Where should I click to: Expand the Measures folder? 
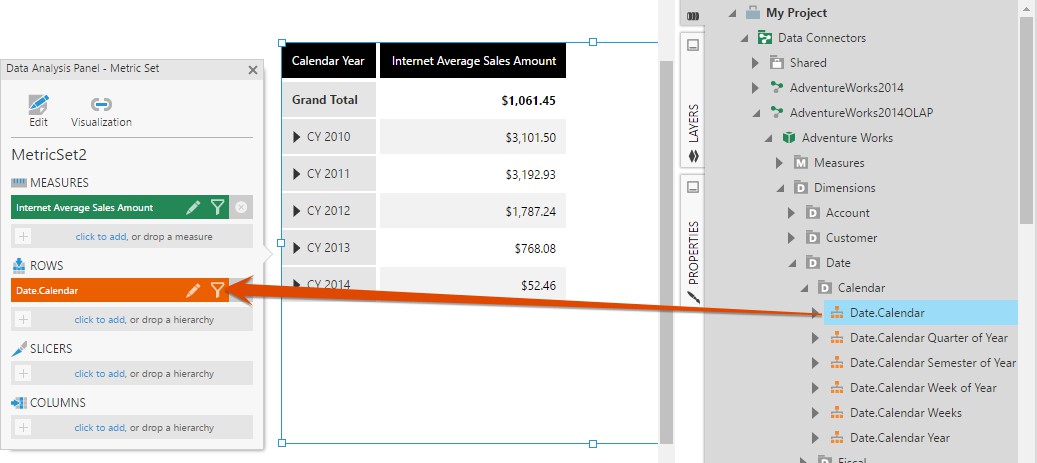[781, 163]
